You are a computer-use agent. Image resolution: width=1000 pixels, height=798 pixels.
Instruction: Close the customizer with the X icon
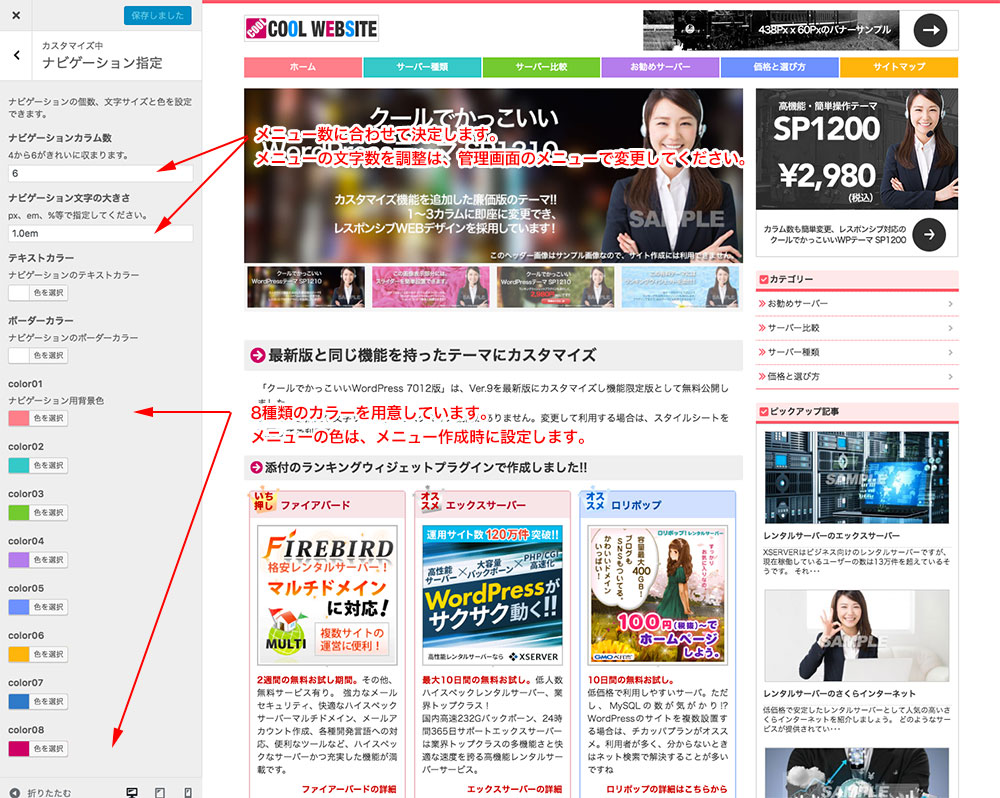[16, 15]
